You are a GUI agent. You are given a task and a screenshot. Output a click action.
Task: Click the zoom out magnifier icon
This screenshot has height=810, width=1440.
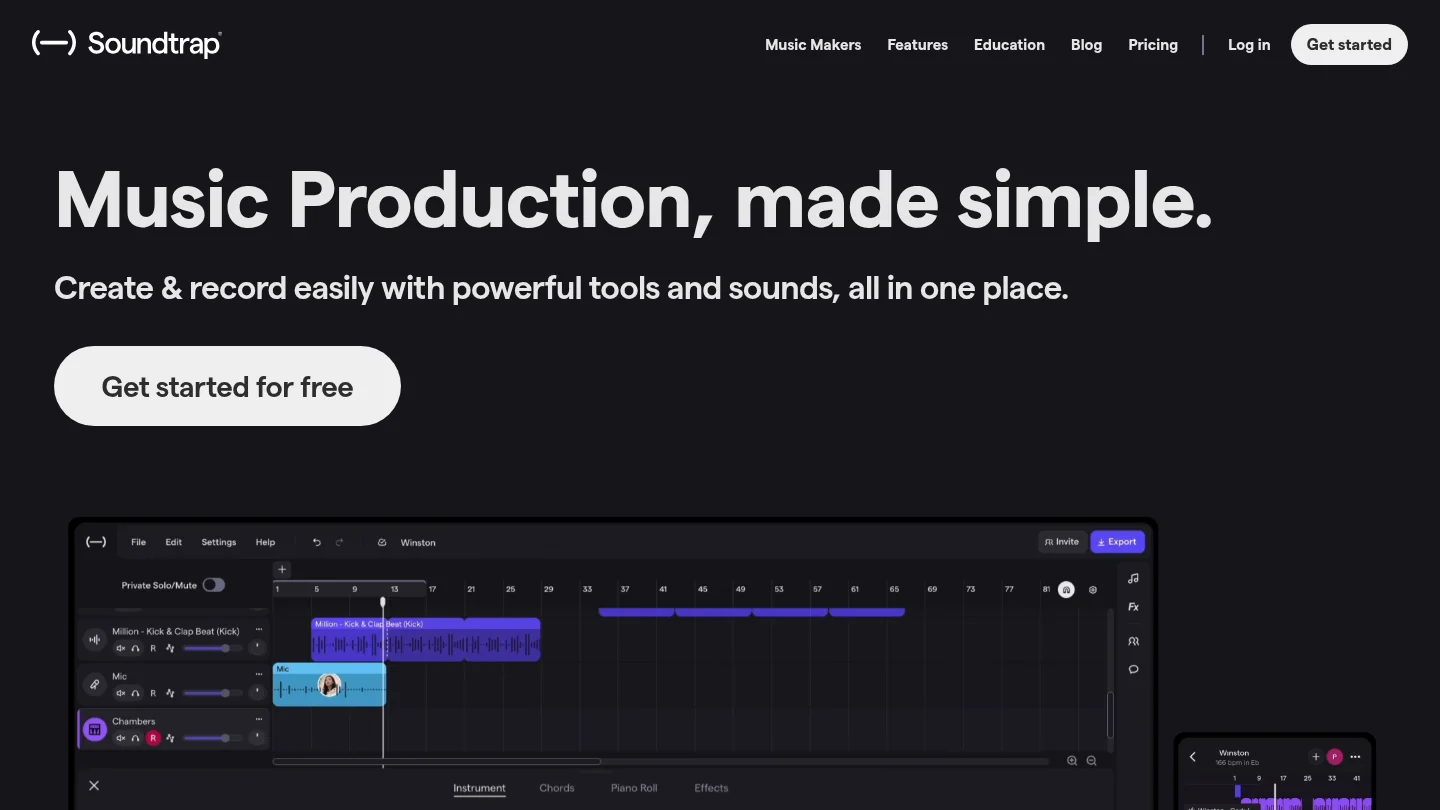pyautogui.click(x=1091, y=761)
